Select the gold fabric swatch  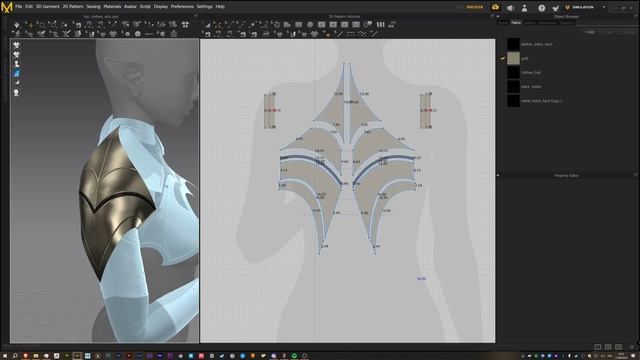point(513,58)
